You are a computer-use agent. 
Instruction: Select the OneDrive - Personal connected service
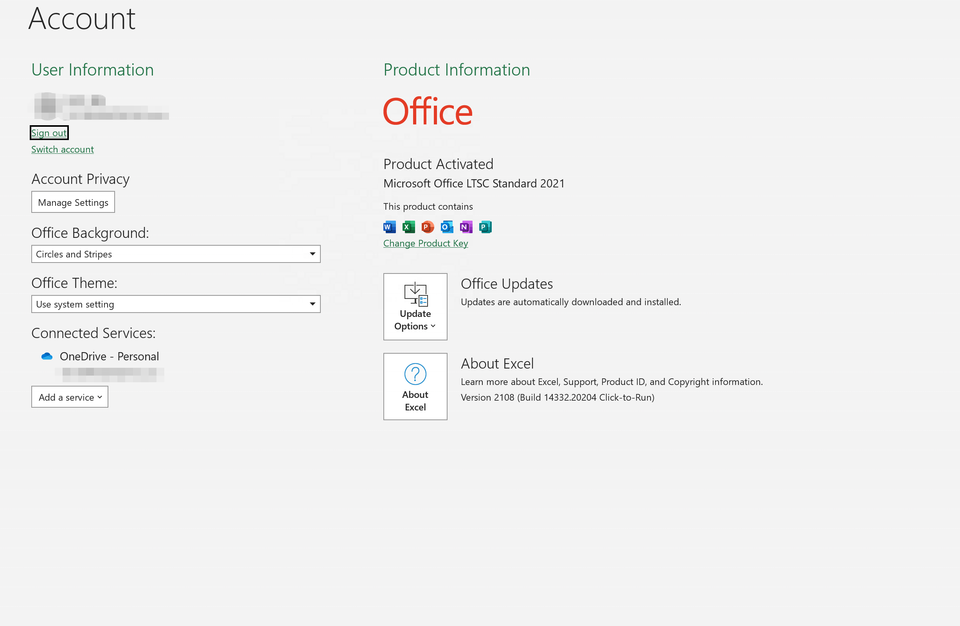pos(109,356)
